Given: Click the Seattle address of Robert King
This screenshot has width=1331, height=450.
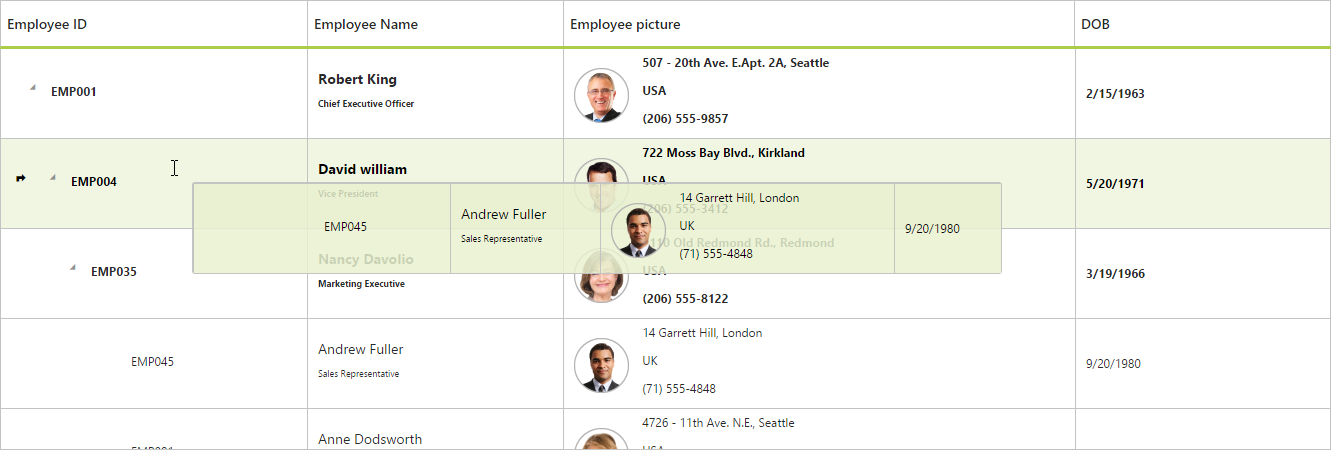Looking at the screenshot, I should pyautogui.click(x=735, y=63).
